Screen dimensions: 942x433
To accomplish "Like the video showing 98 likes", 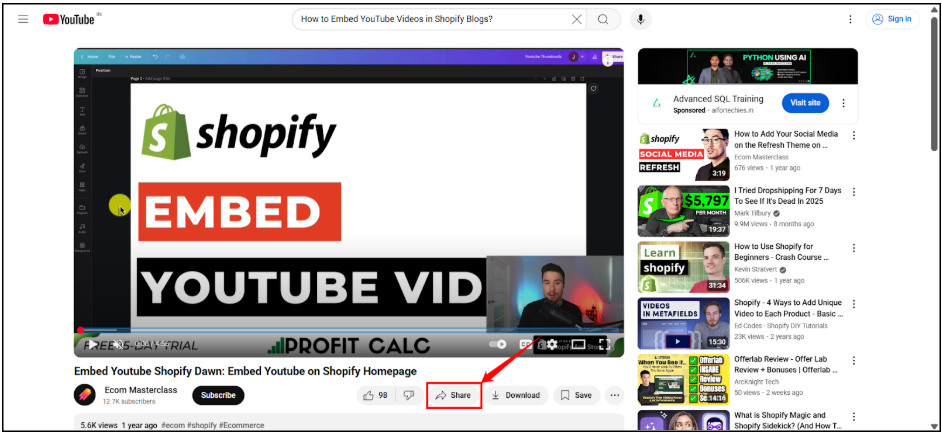I will click(377, 395).
